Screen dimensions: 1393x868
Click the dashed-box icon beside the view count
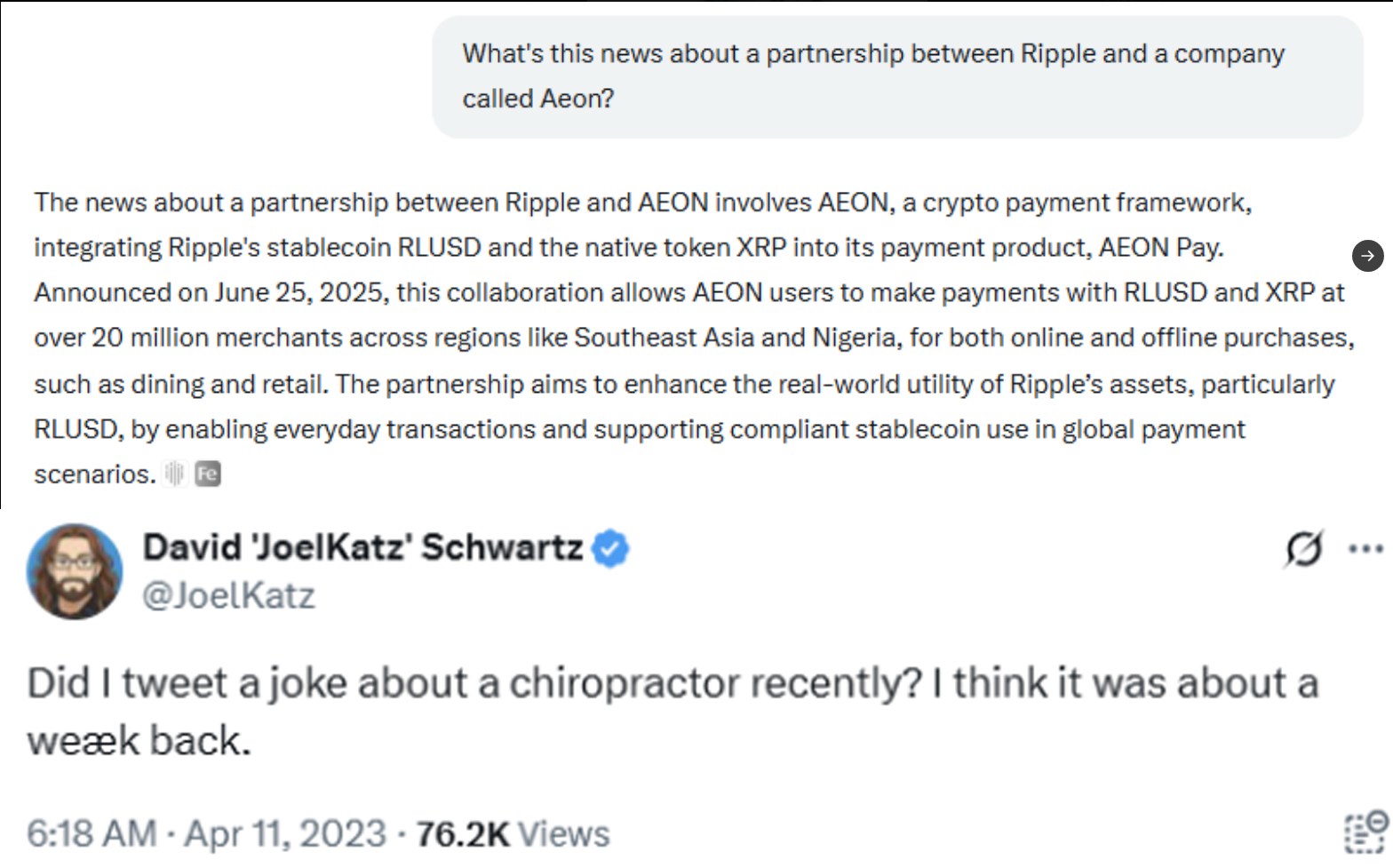[1365, 832]
